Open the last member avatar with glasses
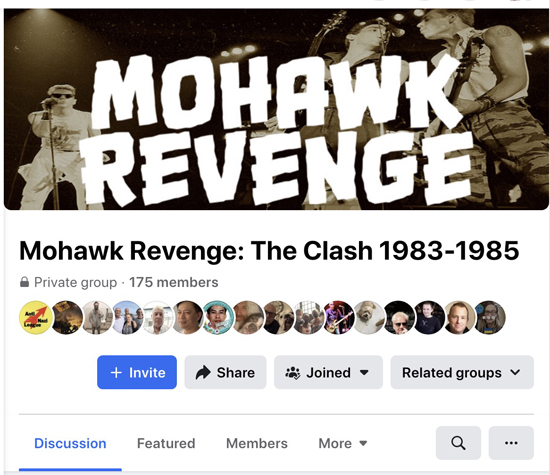The height and width of the screenshot is (475, 550). pos(489,317)
